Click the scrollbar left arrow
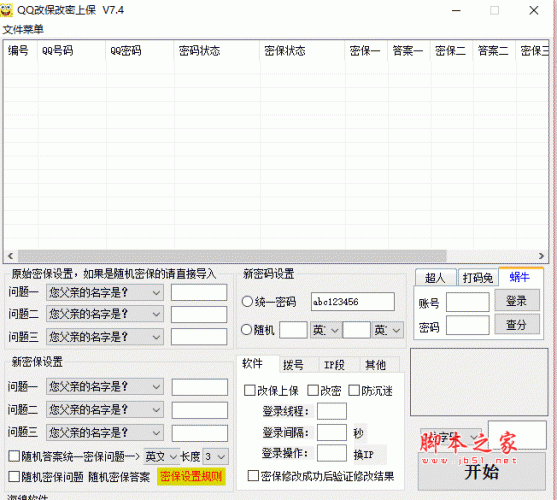Viewport: 557px width, 500px height. (x=10, y=256)
